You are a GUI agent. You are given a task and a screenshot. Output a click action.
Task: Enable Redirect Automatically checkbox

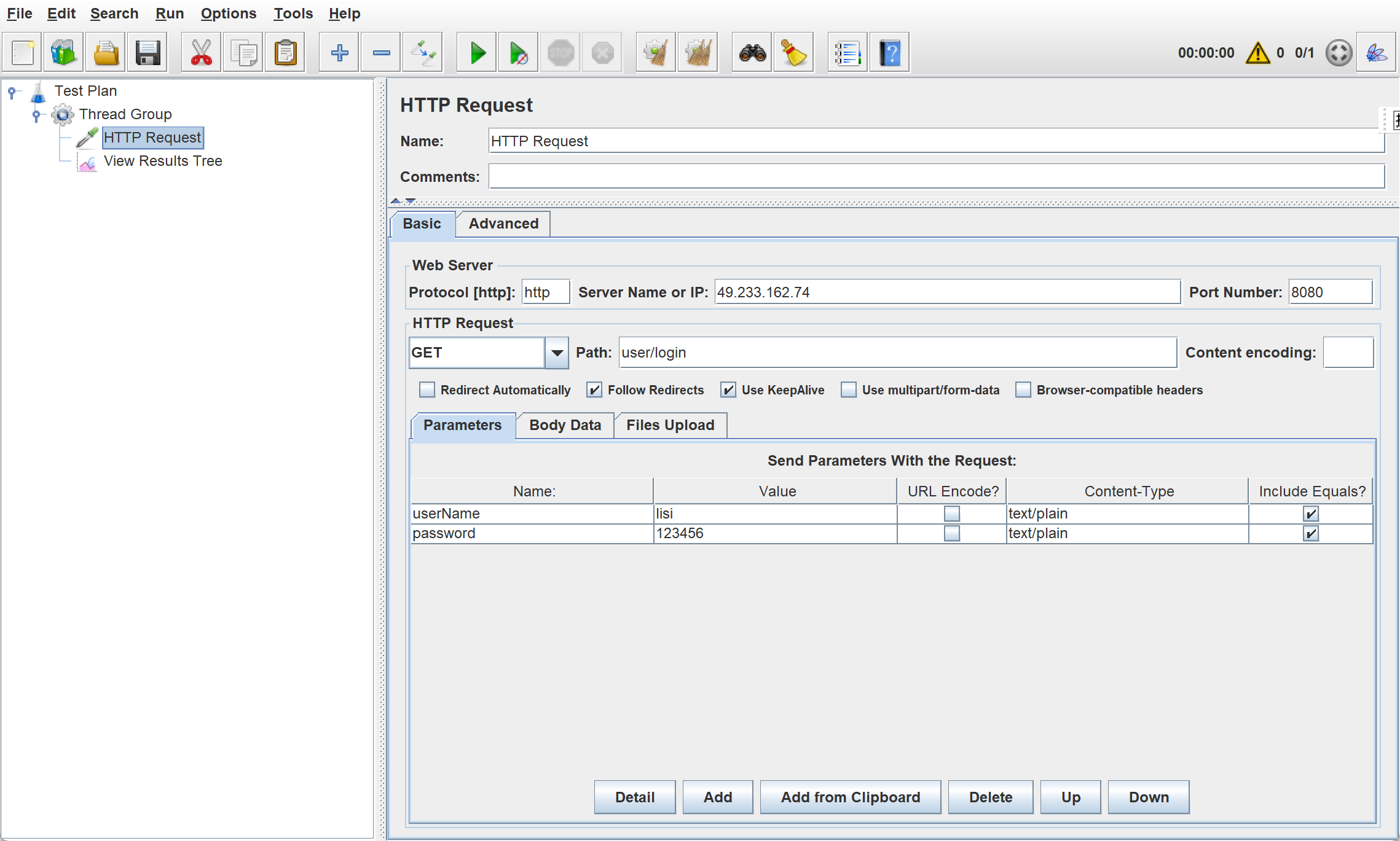[427, 389]
